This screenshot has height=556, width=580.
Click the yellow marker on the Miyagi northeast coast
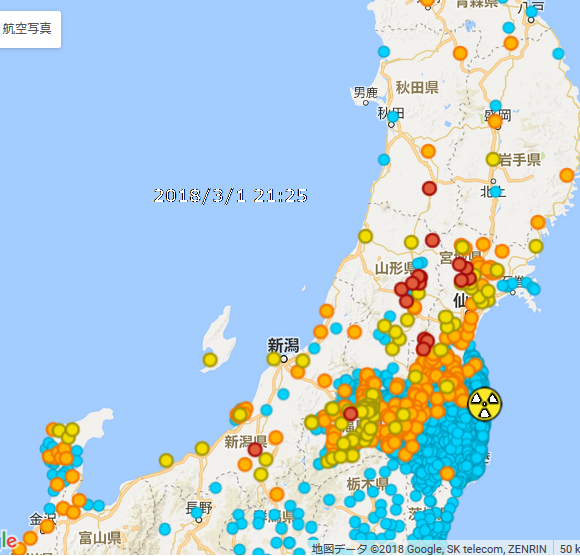(536, 246)
